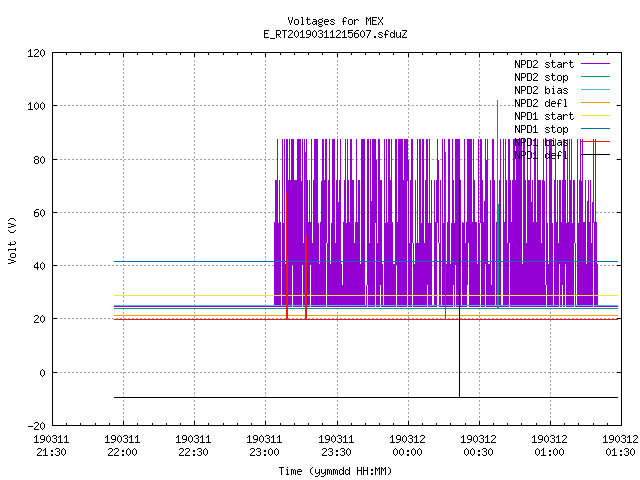Click the y-axis tick label 20
The width and height of the screenshot is (640, 480).
point(39,319)
